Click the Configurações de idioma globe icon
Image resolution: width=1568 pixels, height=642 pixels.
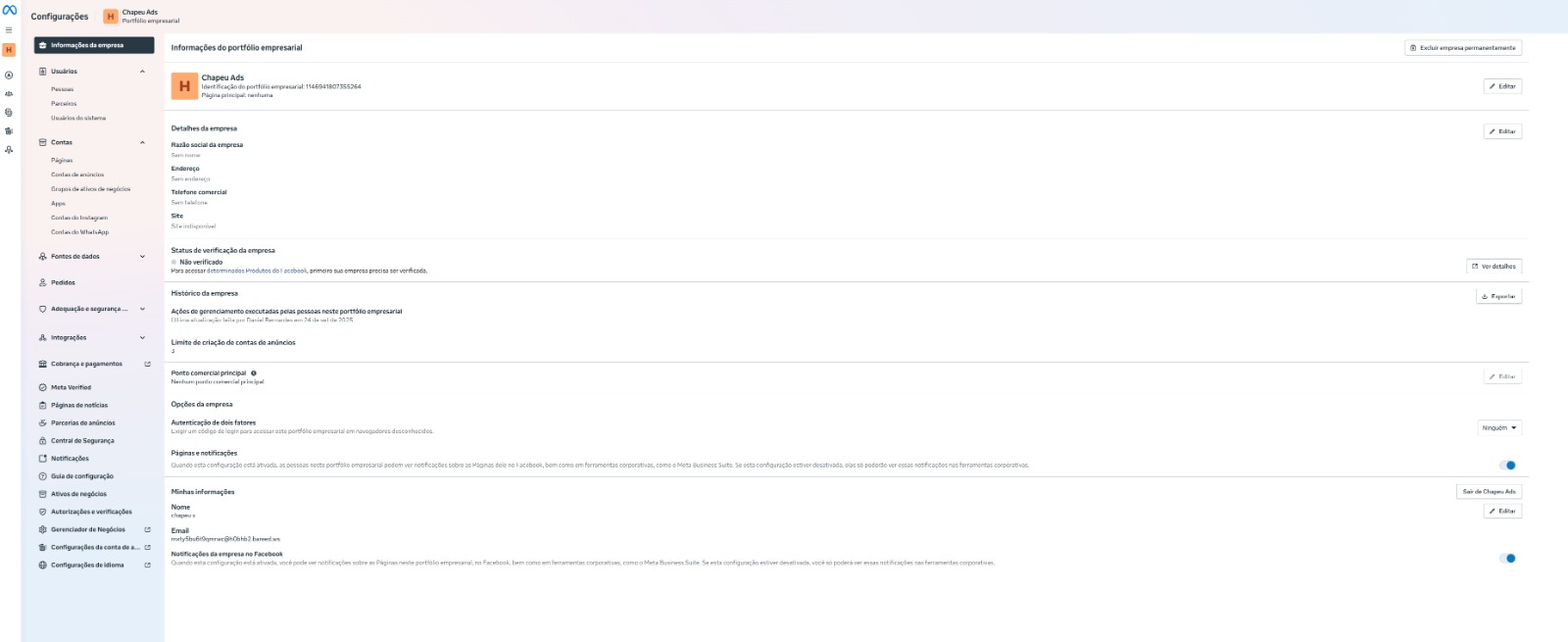click(42, 566)
